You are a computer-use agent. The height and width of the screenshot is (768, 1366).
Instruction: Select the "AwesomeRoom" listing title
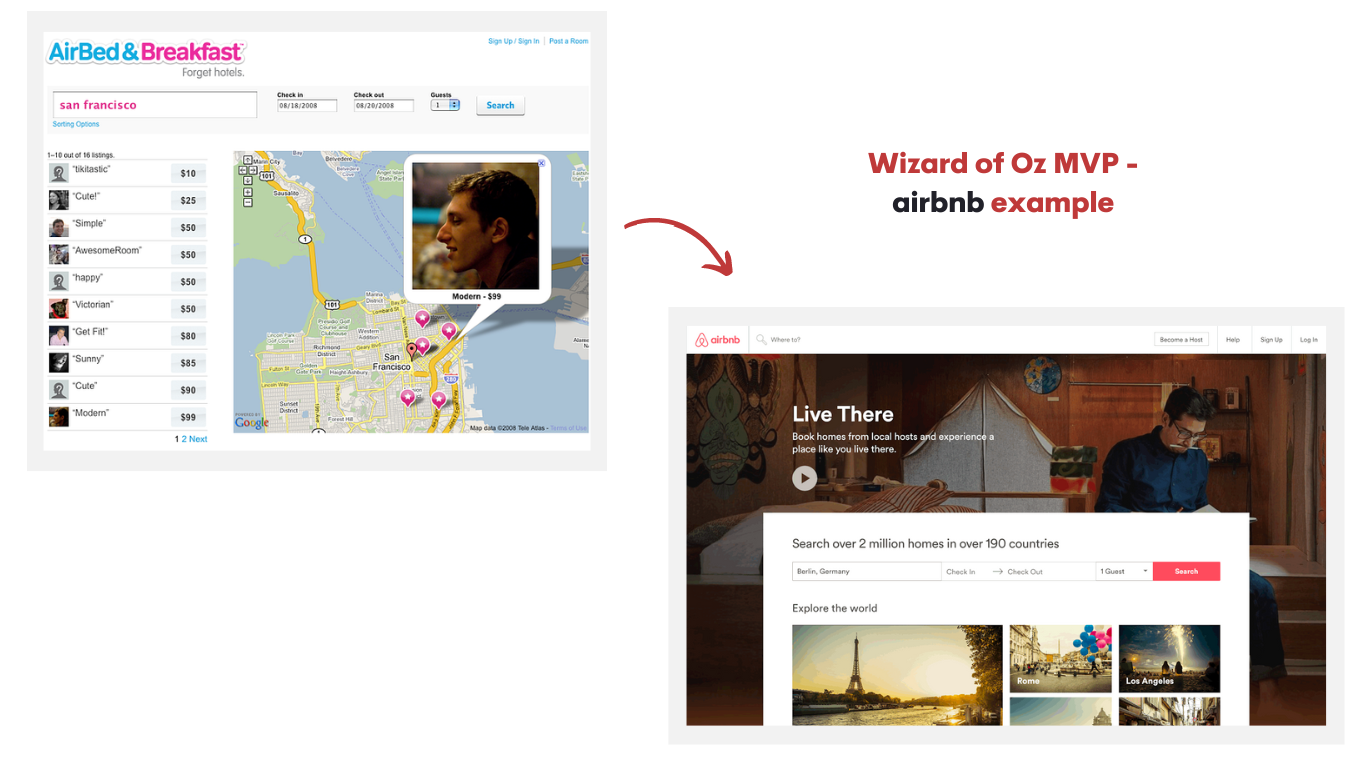tap(107, 251)
